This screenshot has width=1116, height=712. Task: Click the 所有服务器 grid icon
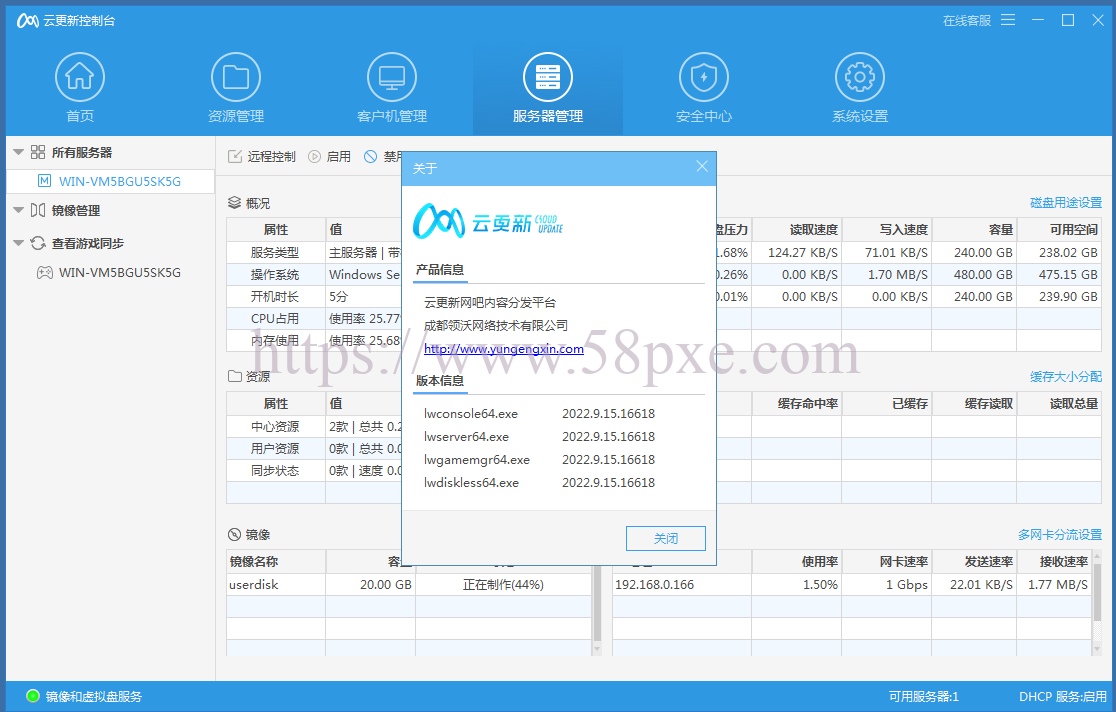click(38, 152)
